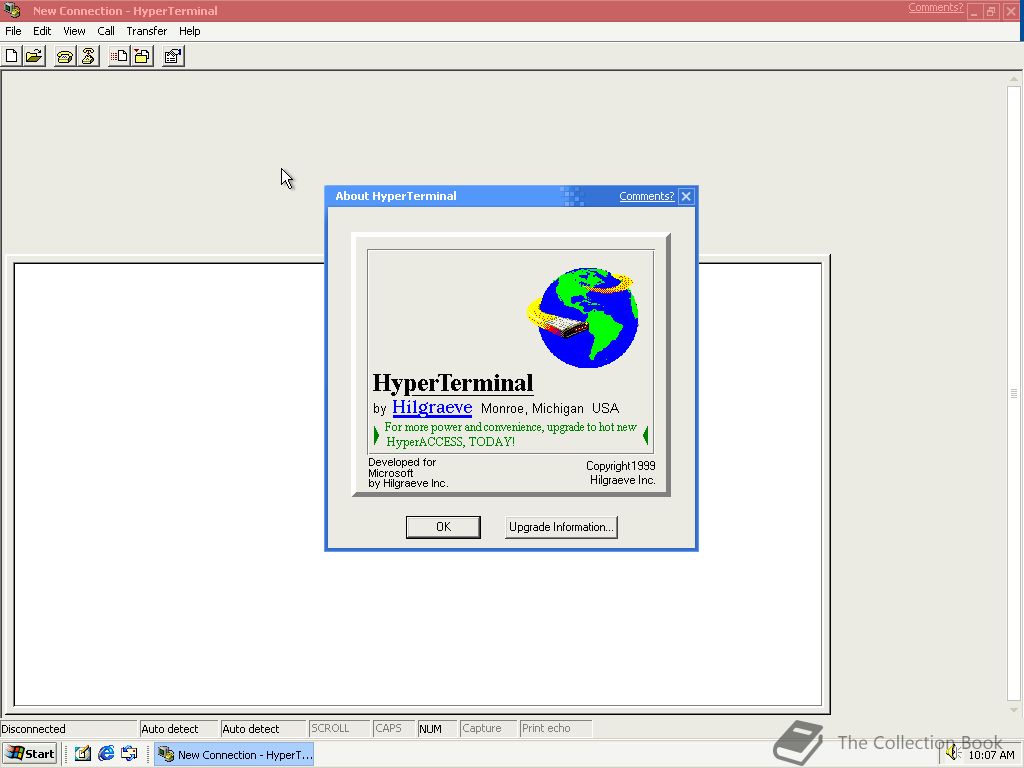Click the HyperTerminal title bar application icon
Screen dimensions: 1024x768
pos(12,10)
